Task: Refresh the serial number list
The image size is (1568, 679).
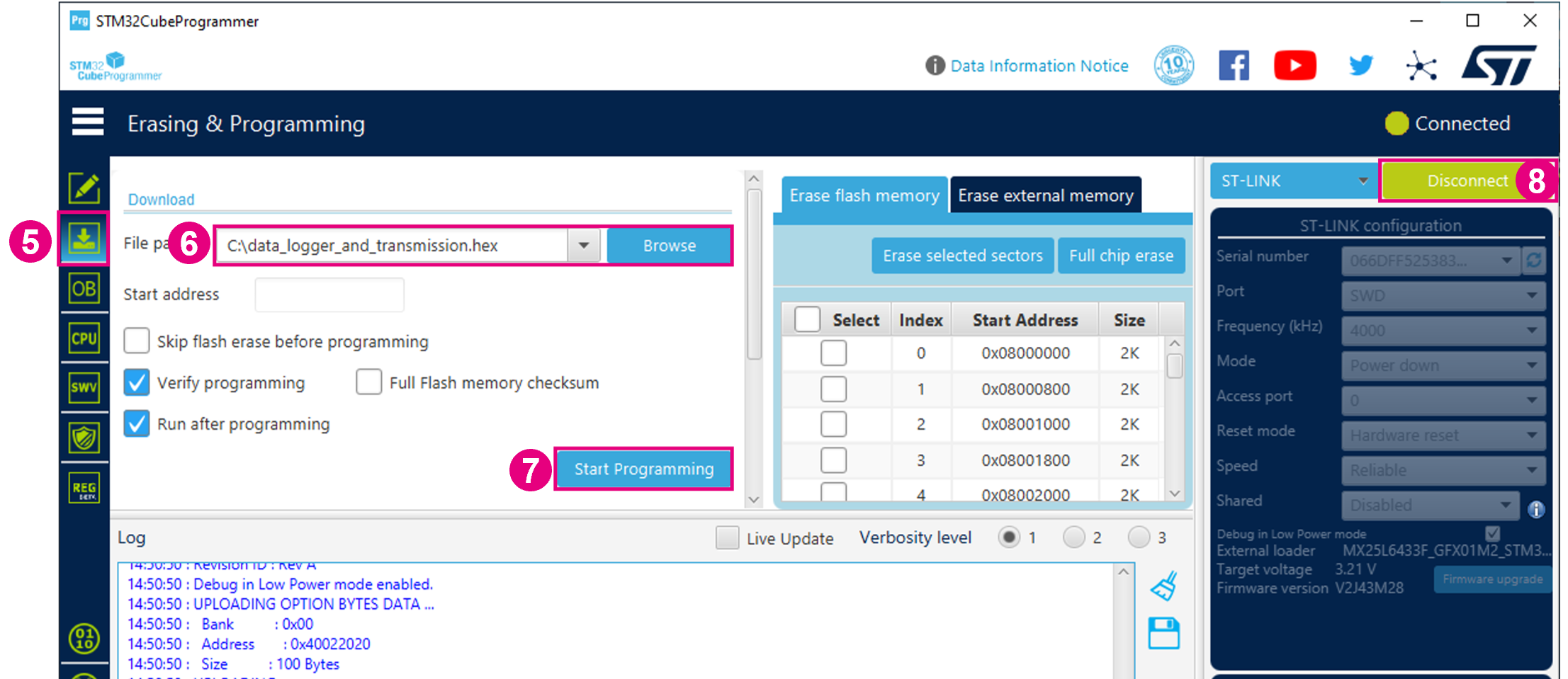Action: pos(1534,261)
